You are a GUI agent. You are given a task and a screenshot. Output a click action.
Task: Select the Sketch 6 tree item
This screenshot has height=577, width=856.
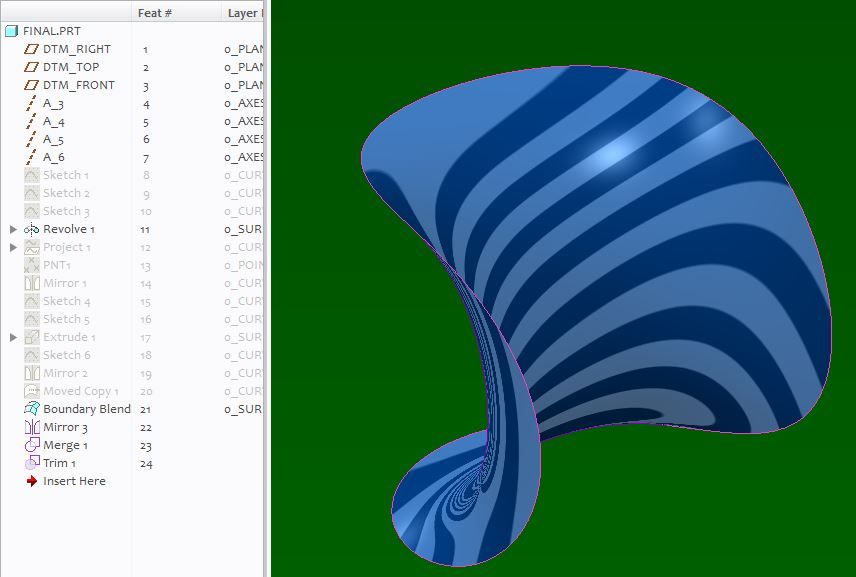click(67, 355)
